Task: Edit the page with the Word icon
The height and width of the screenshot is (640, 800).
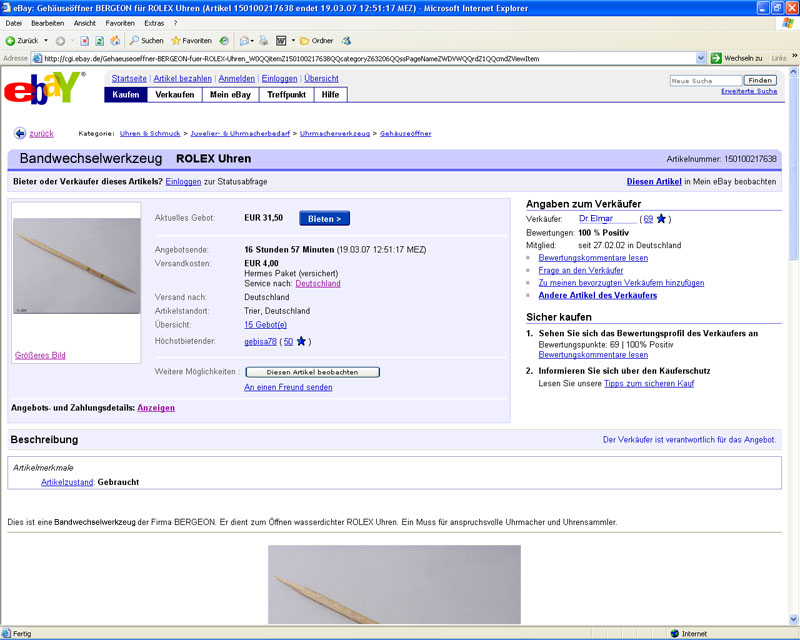Action: (x=281, y=41)
